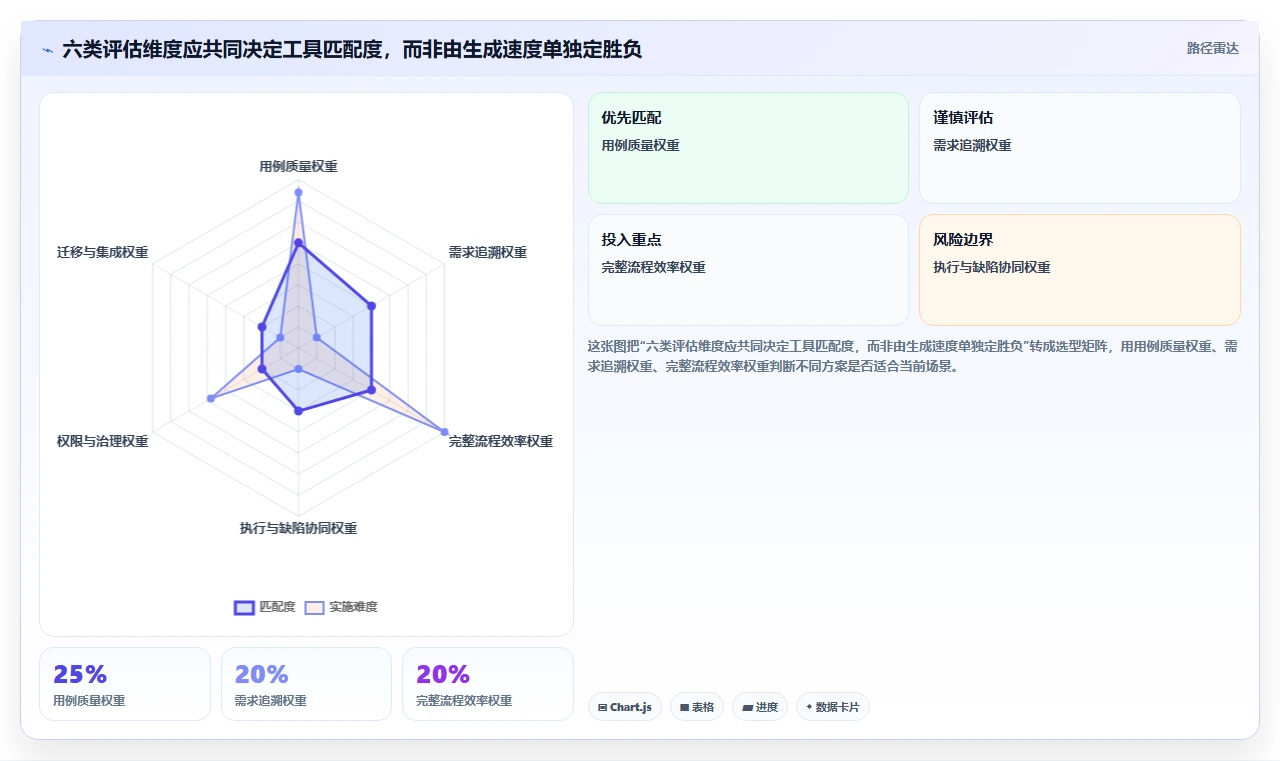This screenshot has height=761, width=1280.
Task: Select the 进度 tag
Action: [760, 707]
